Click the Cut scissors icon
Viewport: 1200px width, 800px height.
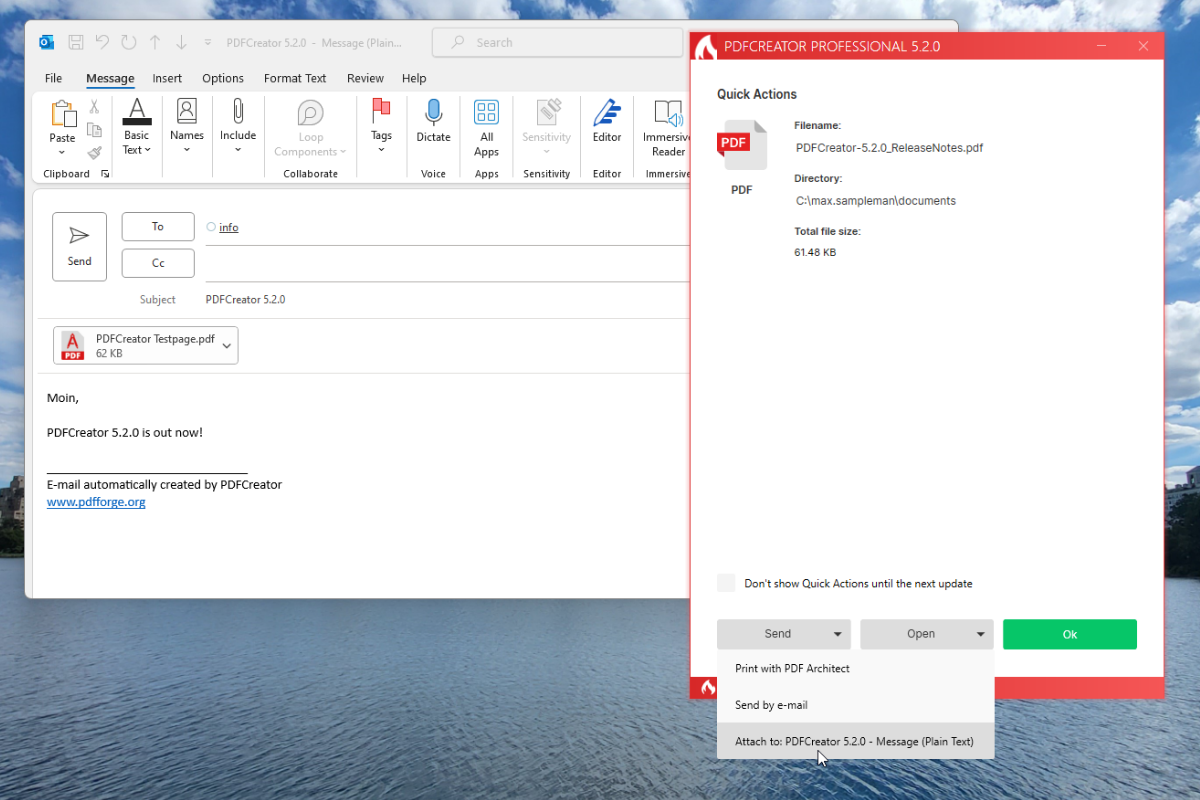point(94,107)
